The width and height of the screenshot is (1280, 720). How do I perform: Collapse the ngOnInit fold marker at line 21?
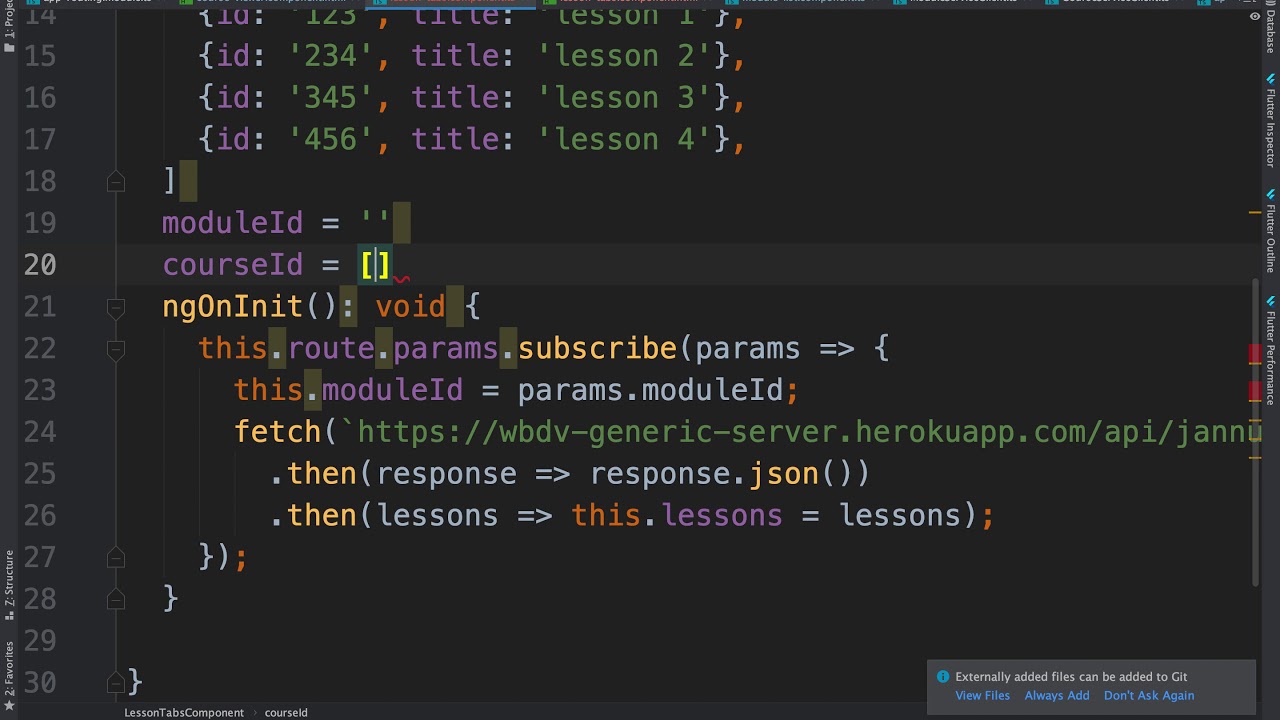pyautogui.click(x=116, y=307)
